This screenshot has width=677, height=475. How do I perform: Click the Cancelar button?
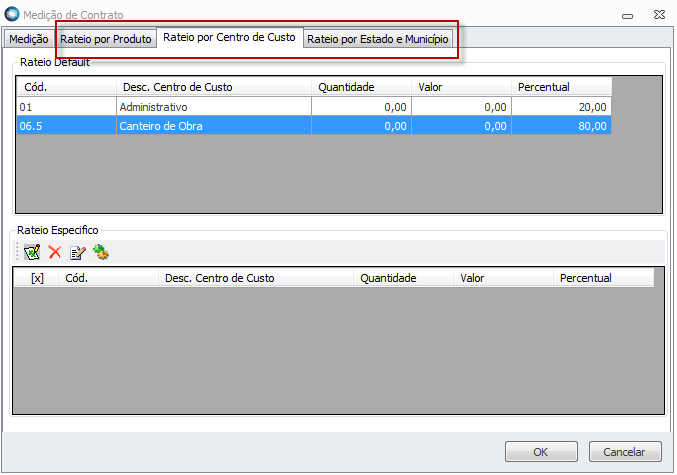(x=625, y=452)
